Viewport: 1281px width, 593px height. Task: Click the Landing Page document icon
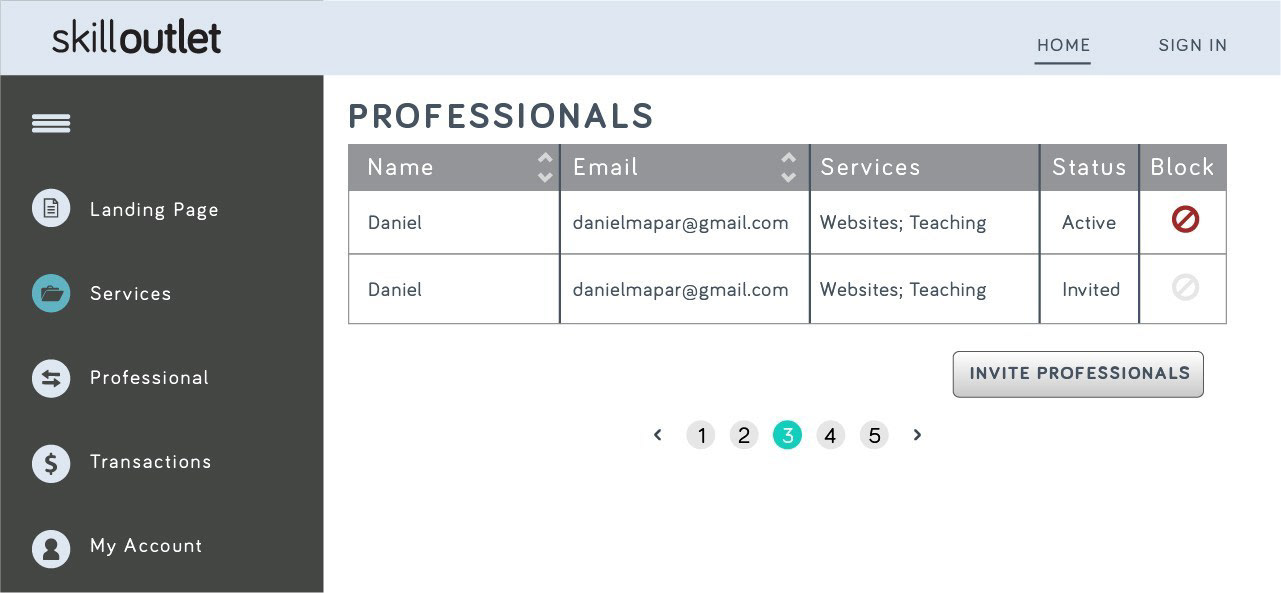click(51, 209)
